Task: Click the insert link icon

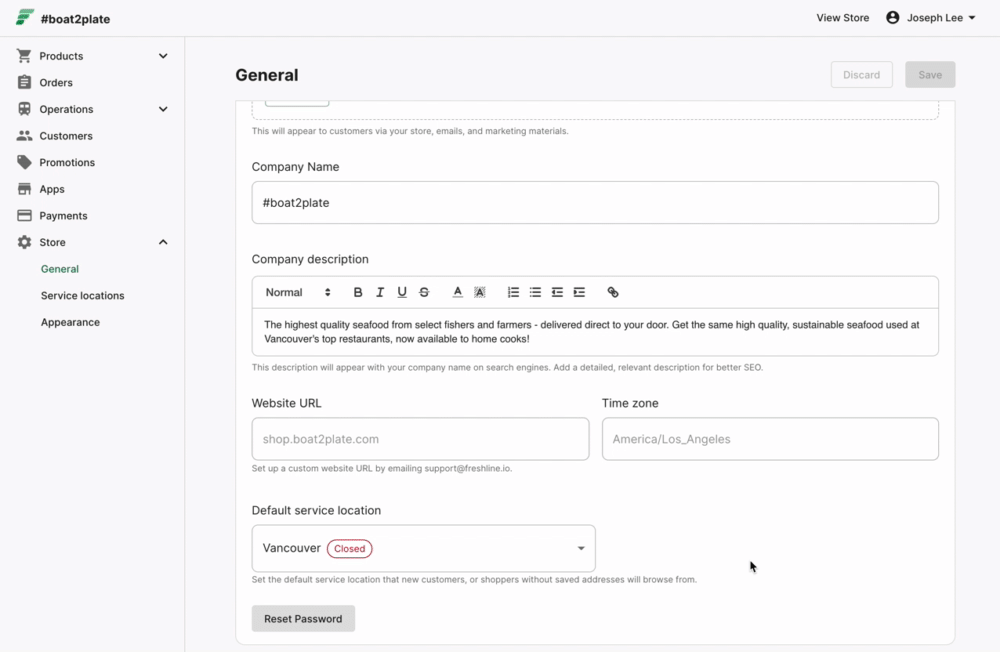Action: [x=613, y=292]
